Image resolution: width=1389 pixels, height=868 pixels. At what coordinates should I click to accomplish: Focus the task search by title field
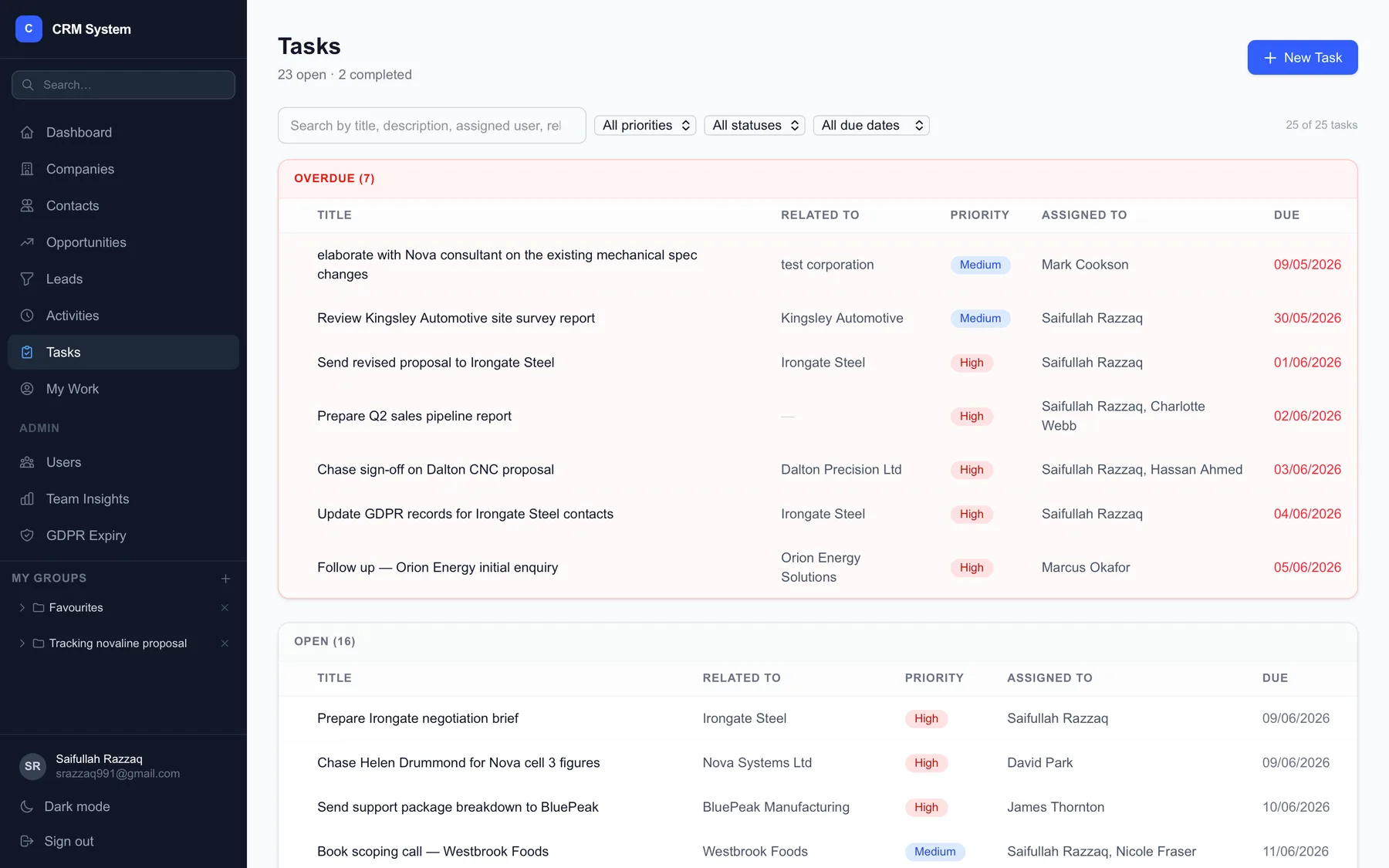432,125
